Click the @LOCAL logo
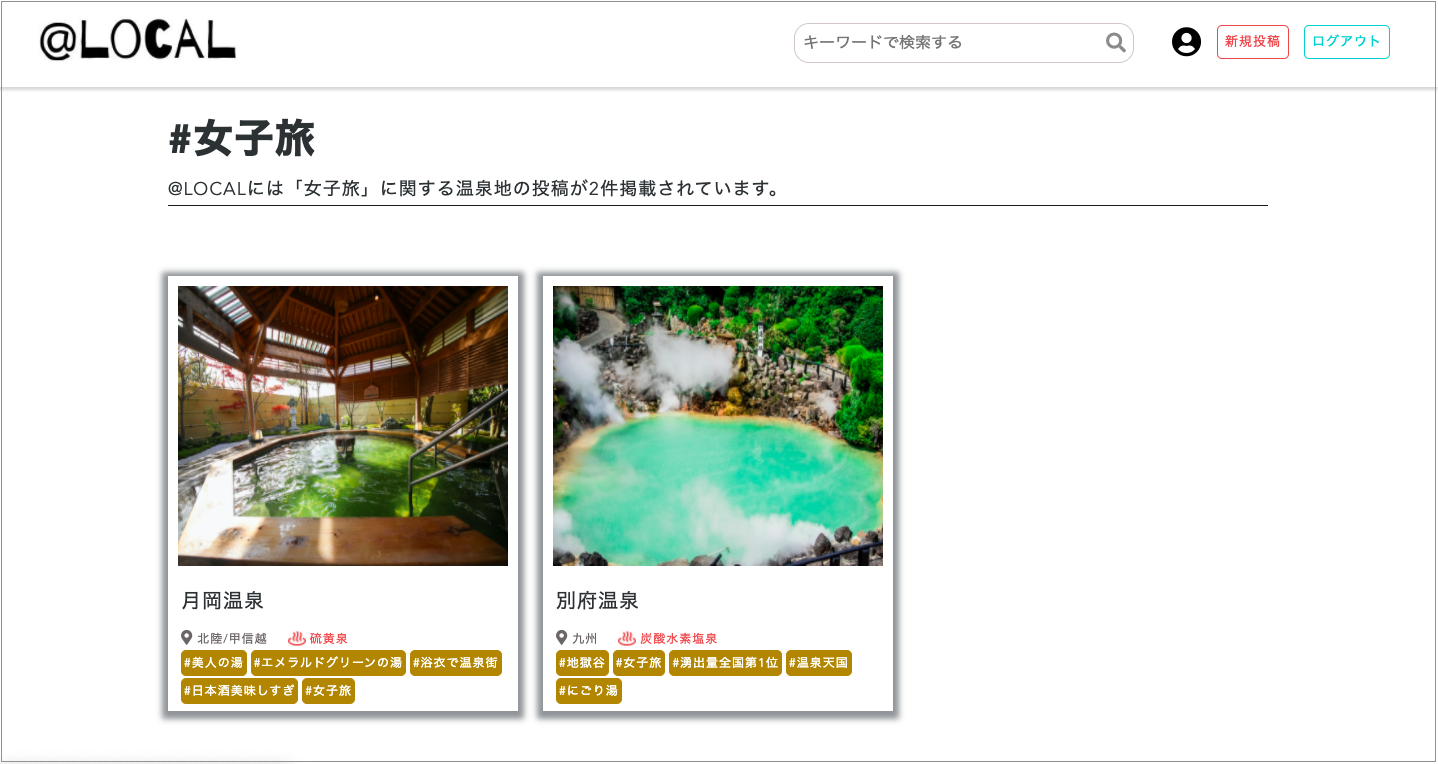The width and height of the screenshot is (1438, 764). (138, 43)
